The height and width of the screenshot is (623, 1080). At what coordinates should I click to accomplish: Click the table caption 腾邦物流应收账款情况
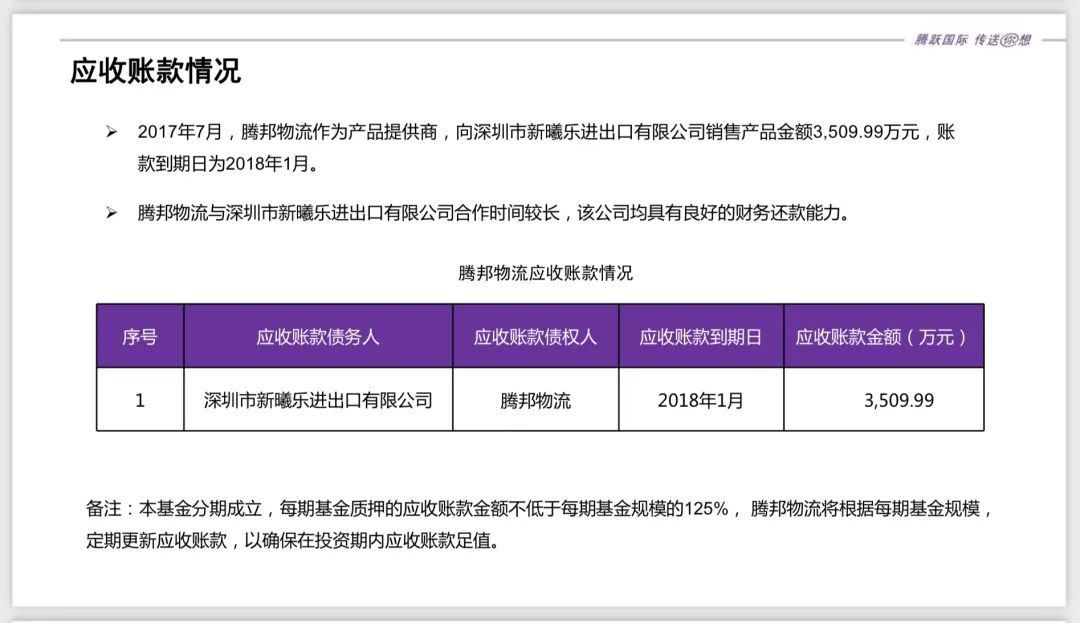coord(546,273)
